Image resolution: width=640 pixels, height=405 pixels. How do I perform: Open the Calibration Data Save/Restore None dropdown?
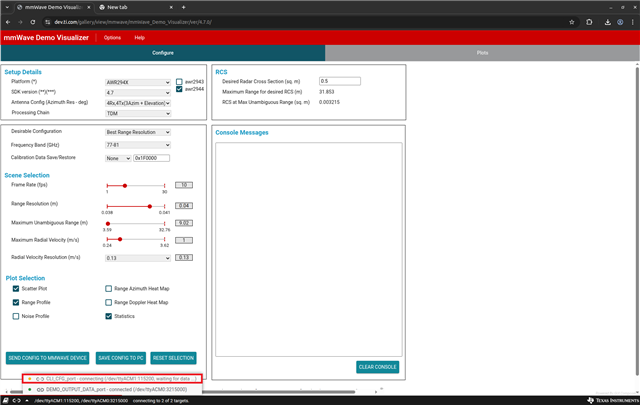118,158
